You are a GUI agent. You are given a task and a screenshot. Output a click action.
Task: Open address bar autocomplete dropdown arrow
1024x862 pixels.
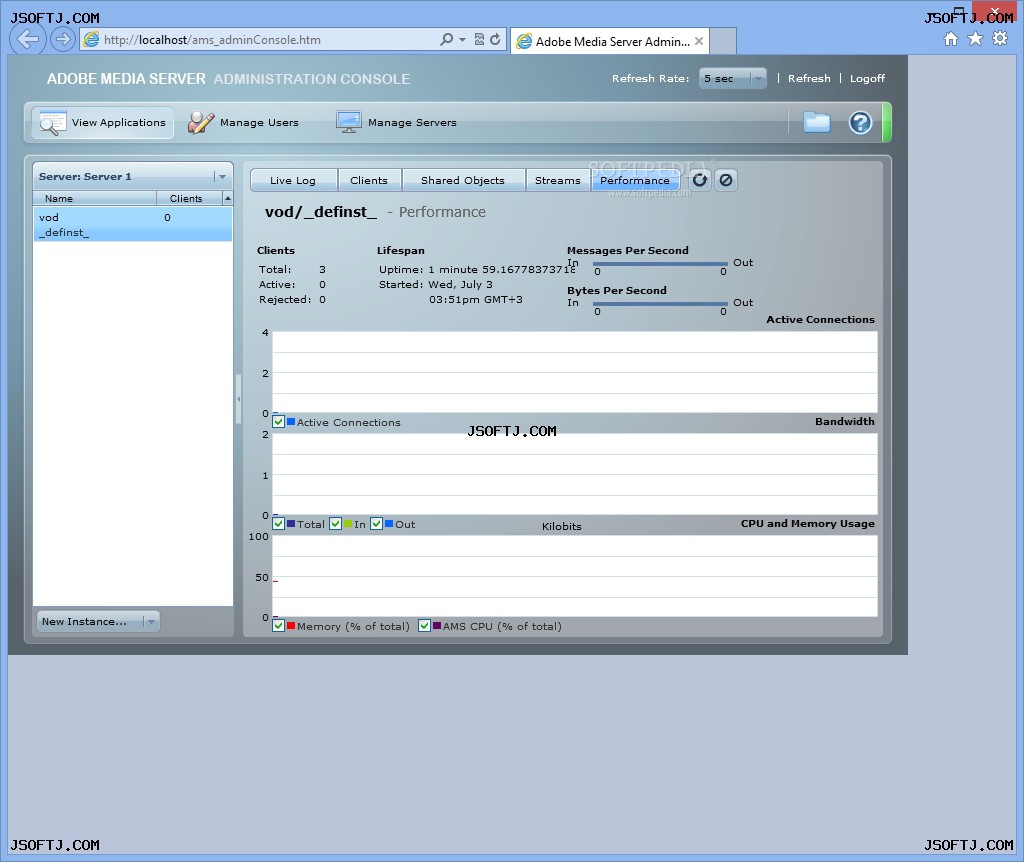pyautogui.click(x=462, y=39)
